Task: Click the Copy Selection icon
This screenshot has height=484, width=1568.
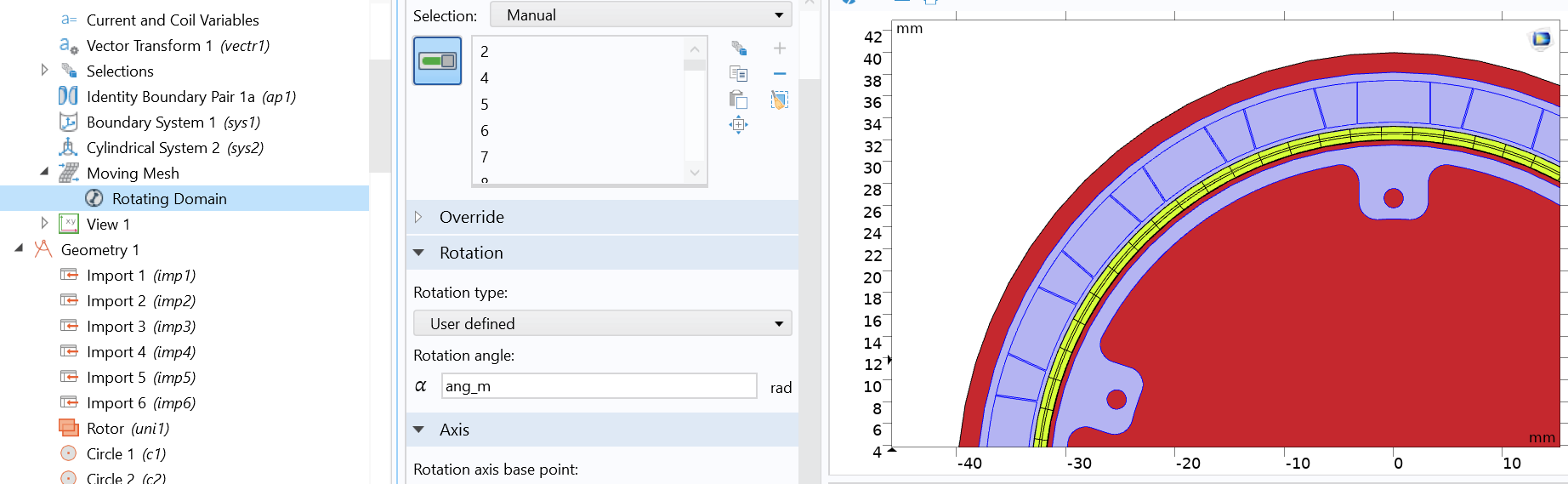Action: click(738, 74)
